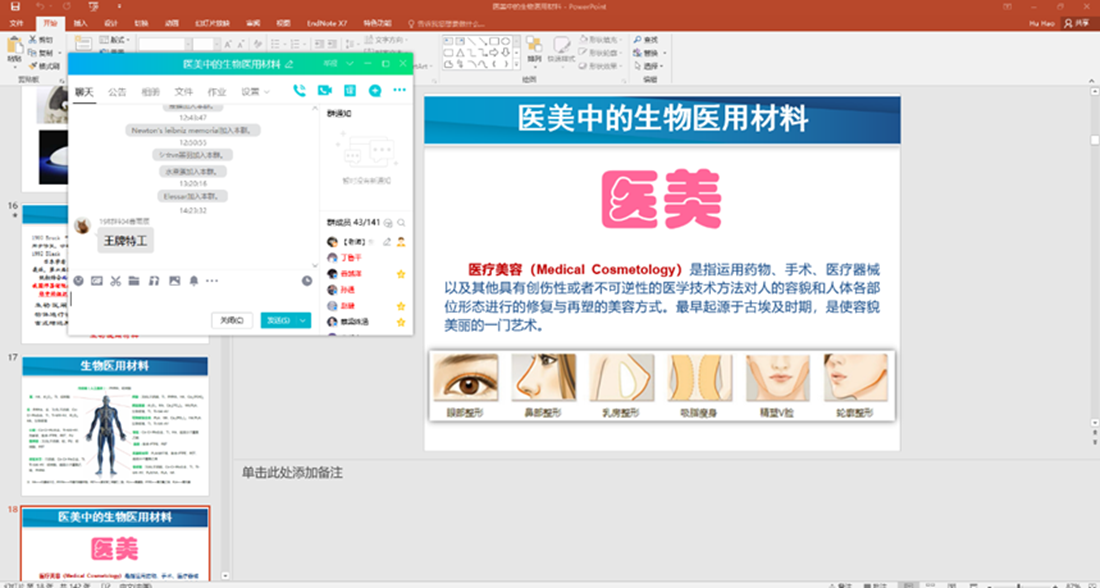Viewport: 1100px width, 588px height.
Task: Open the 选择 dropdown in editing group
Action: coord(652,66)
